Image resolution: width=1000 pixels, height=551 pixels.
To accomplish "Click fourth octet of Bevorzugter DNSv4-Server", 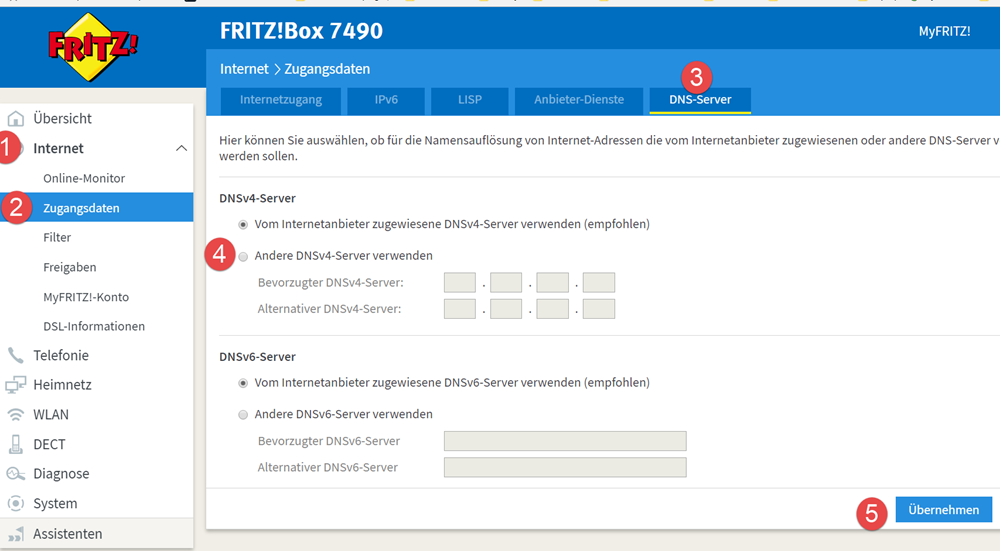I will [x=599, y=283].
